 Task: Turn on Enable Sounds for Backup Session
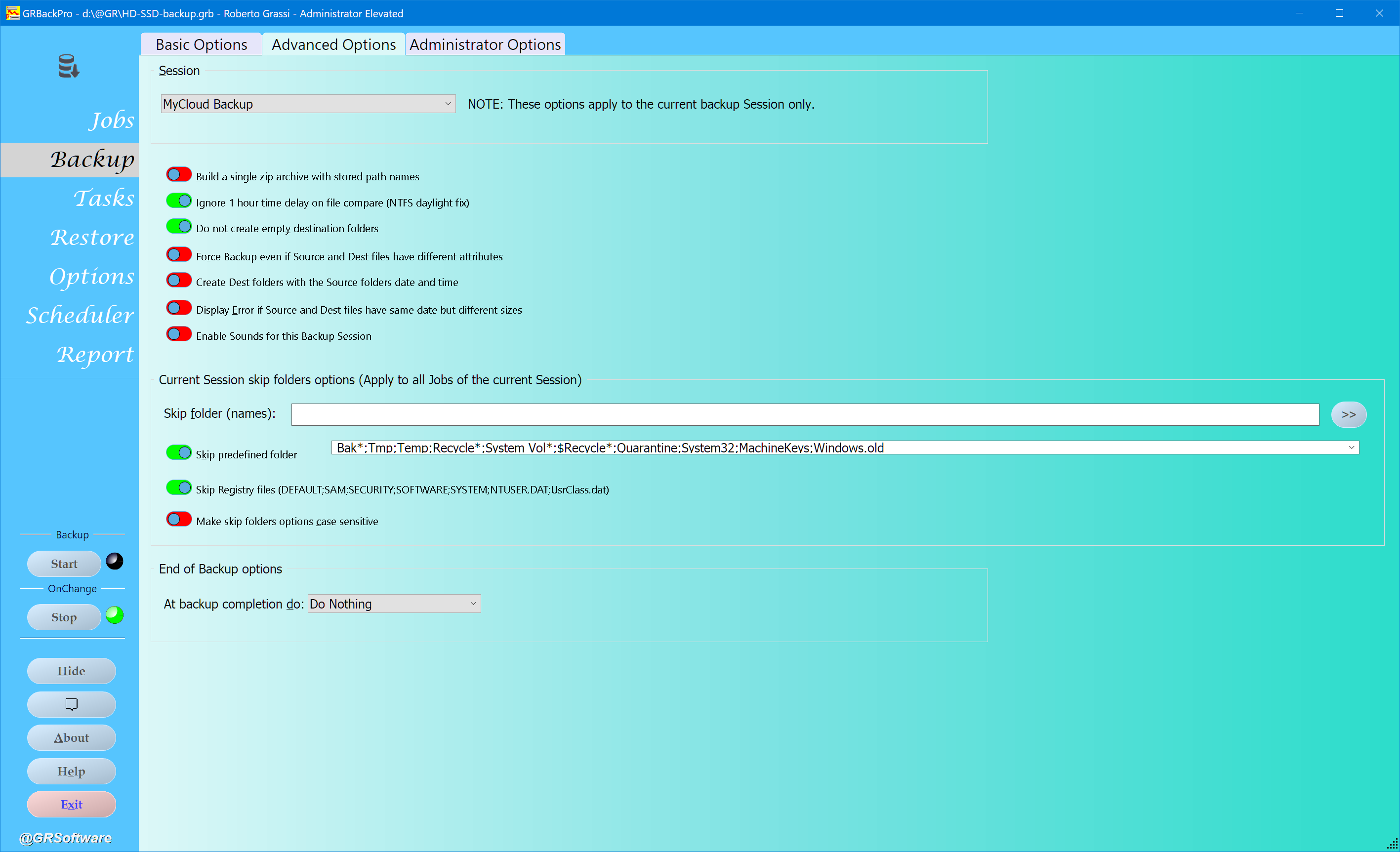pyautogui.click(x=179, y=334)
